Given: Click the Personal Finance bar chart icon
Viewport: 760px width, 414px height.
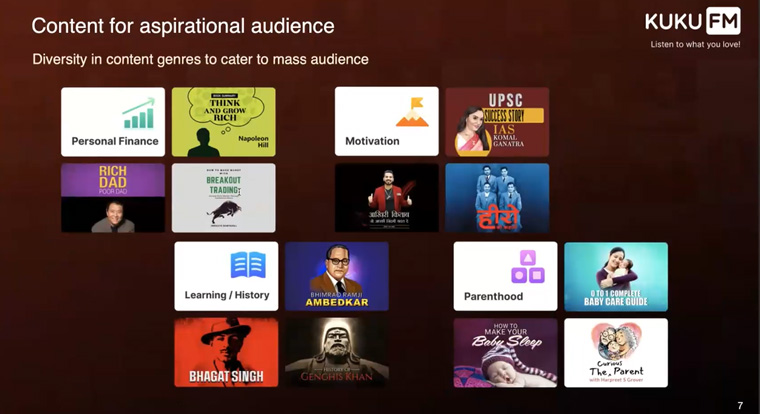Looking at the screenshot, I should 139,113.
